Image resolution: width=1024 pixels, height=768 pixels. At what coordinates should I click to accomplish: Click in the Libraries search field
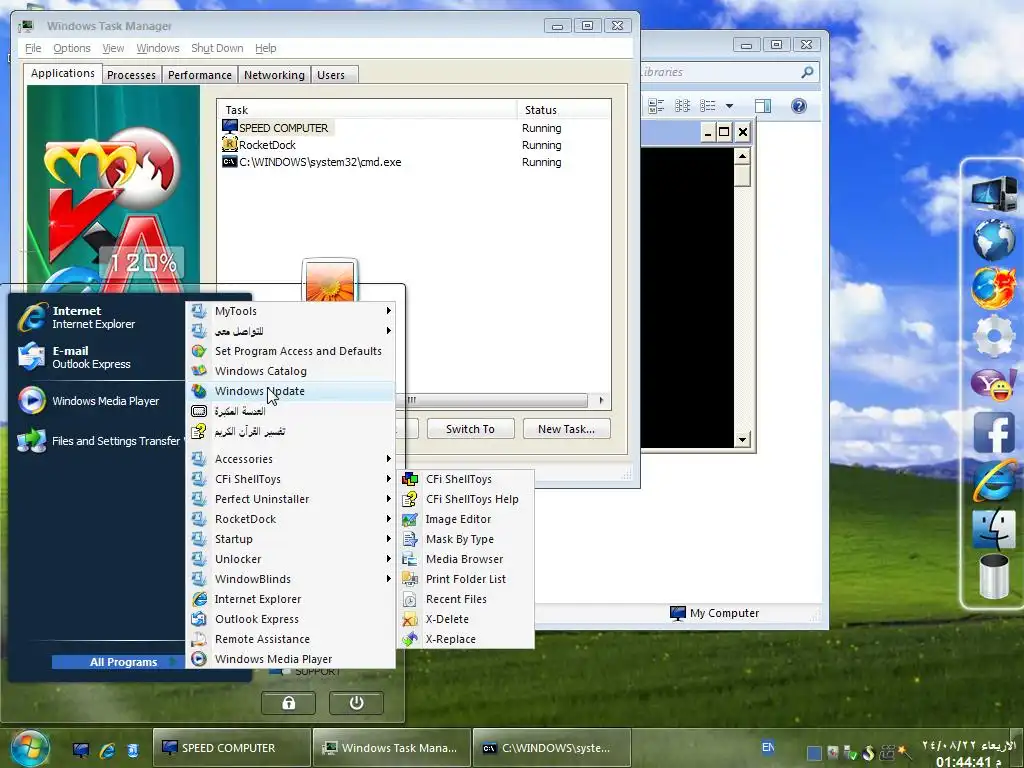(x=717, y=72)
